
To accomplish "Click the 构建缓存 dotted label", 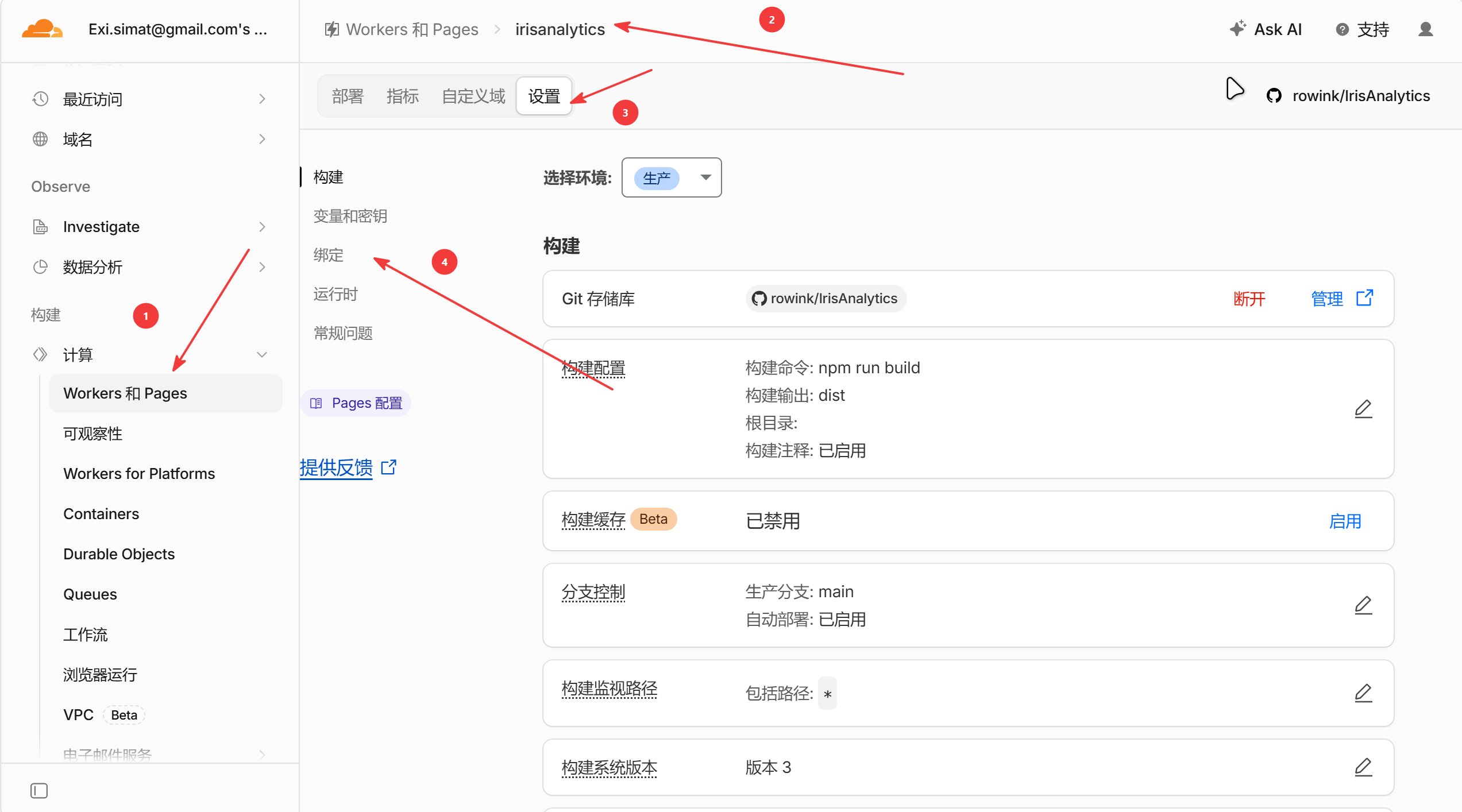I will [593, 520].
